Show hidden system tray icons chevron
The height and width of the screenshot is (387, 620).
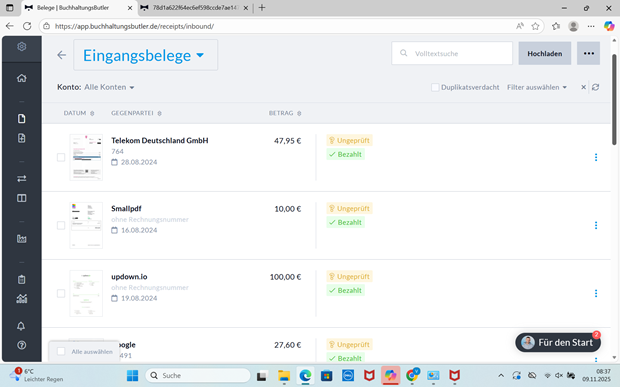point(501,376)
